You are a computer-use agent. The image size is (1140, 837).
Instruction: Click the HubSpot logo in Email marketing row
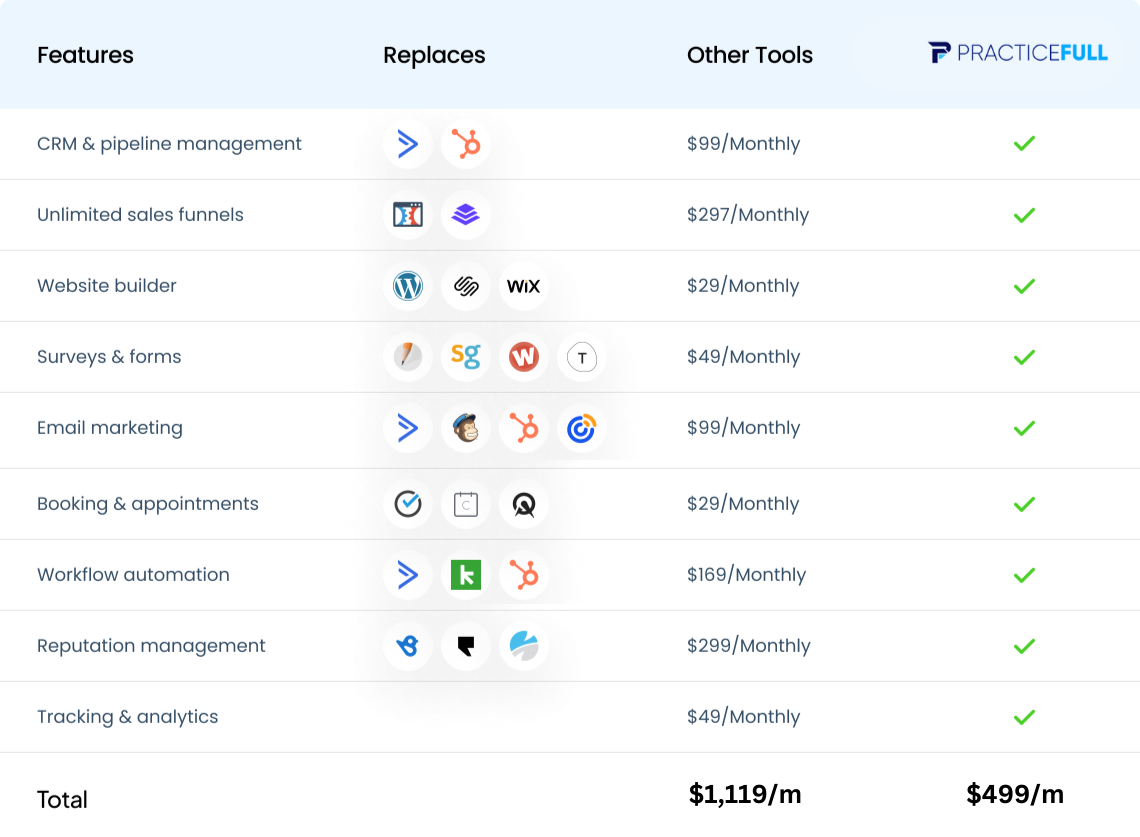tap(523, 428)
